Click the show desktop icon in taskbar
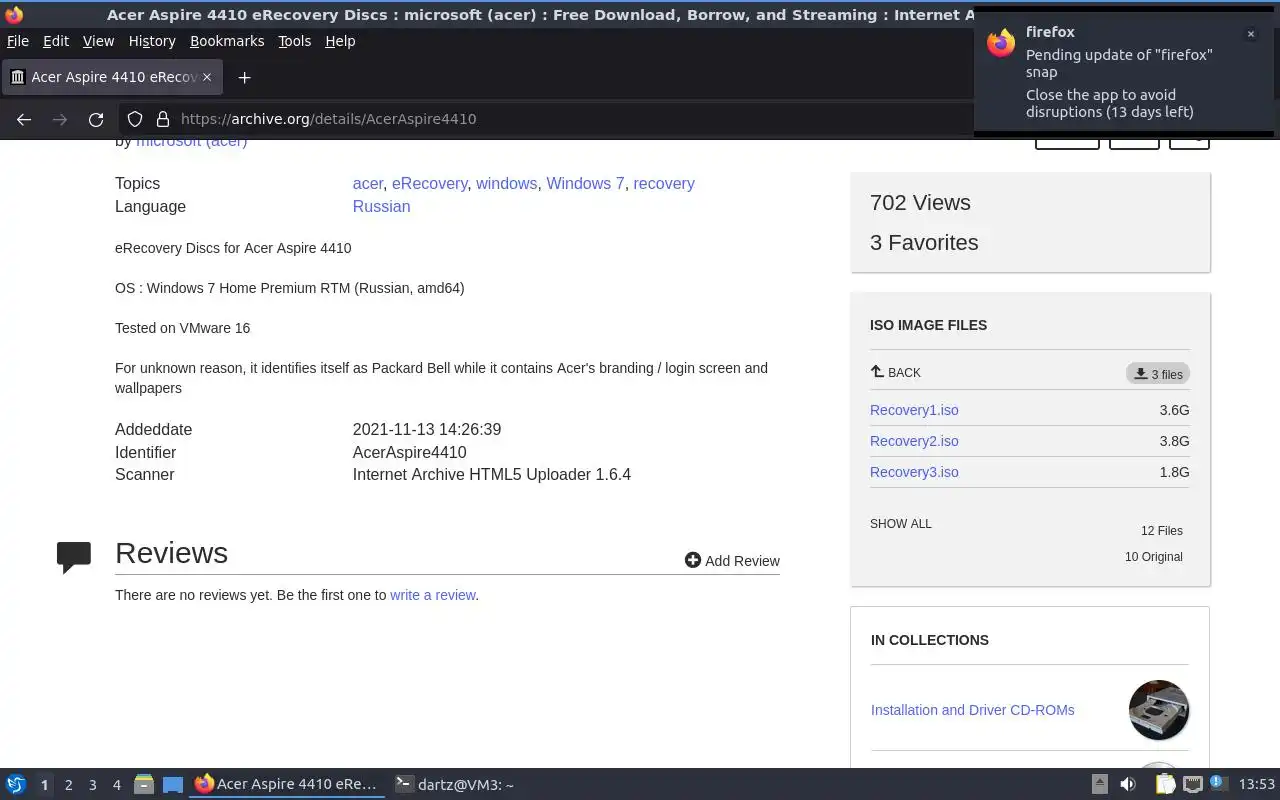 click(173, 785)
